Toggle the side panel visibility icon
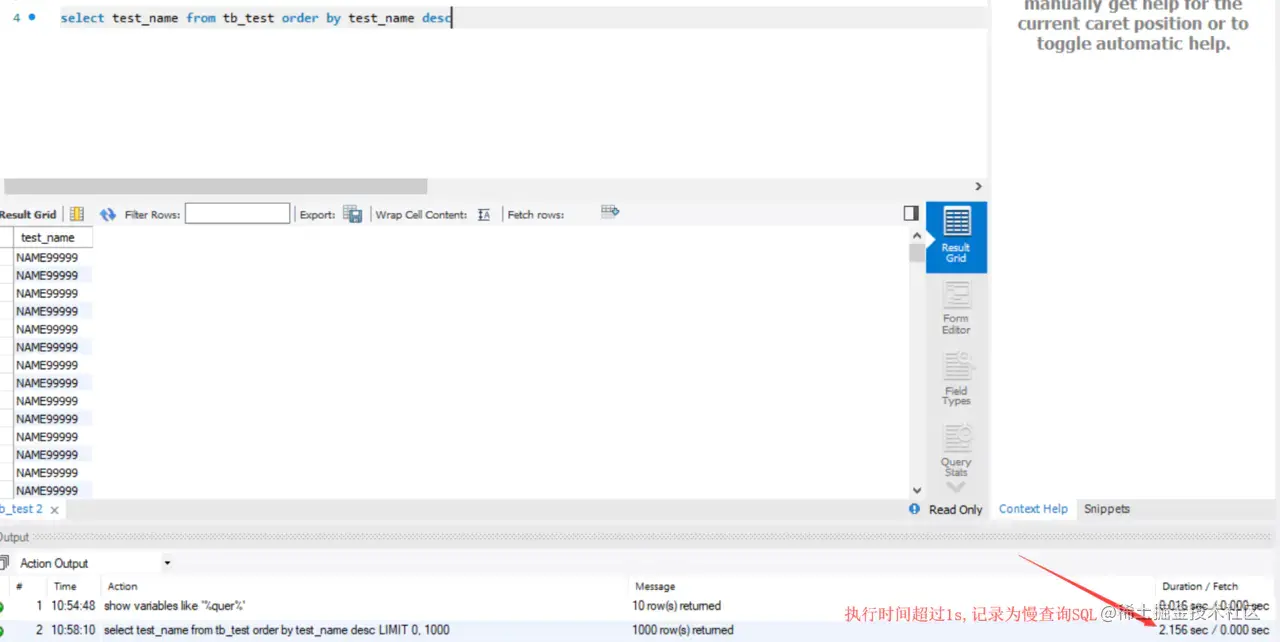The width and height of the screenshot is (1280, 642). (x=911, y=213)
